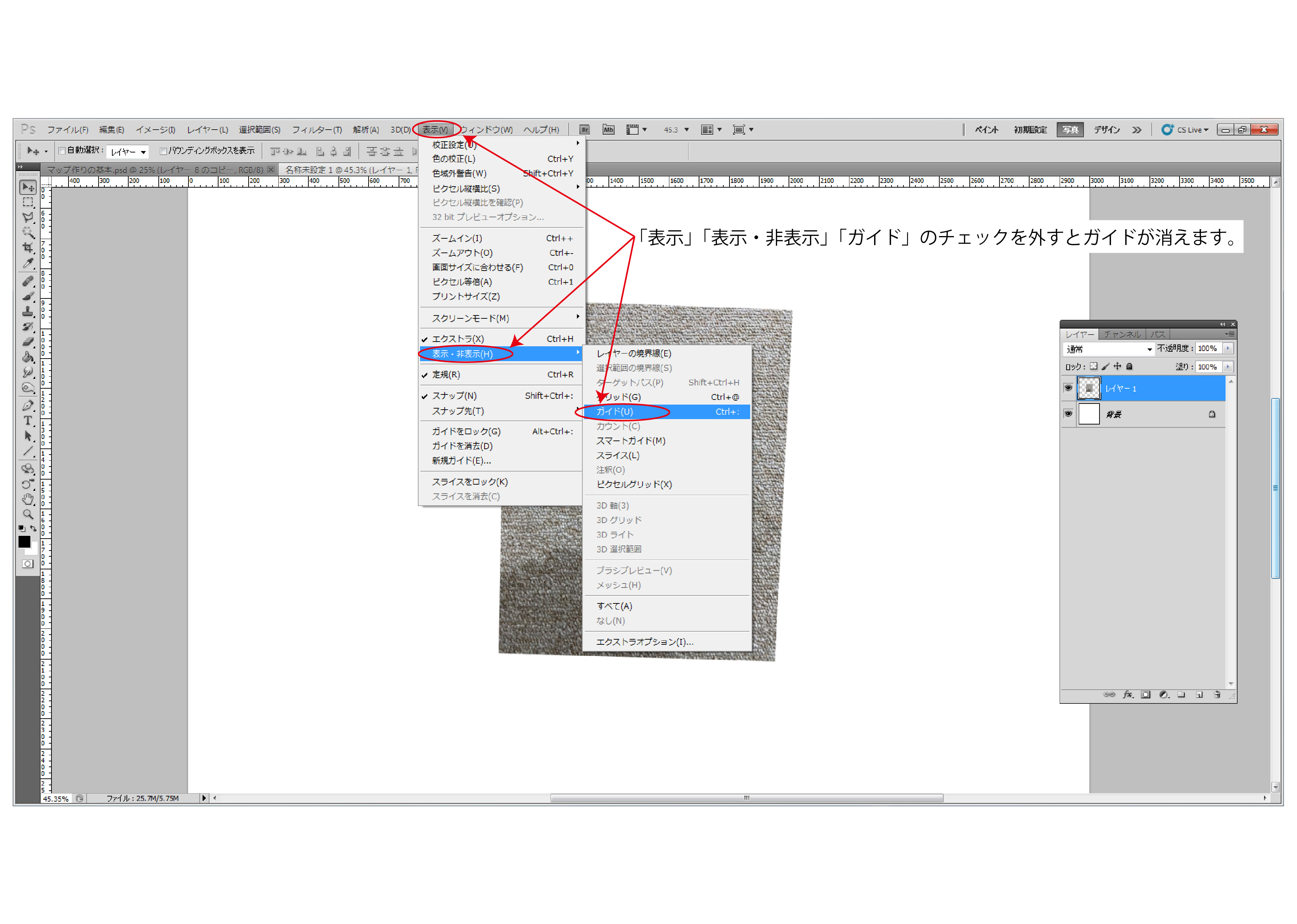Click the delete layer trash icon

pyautogui.click(x=1217, y=694)
